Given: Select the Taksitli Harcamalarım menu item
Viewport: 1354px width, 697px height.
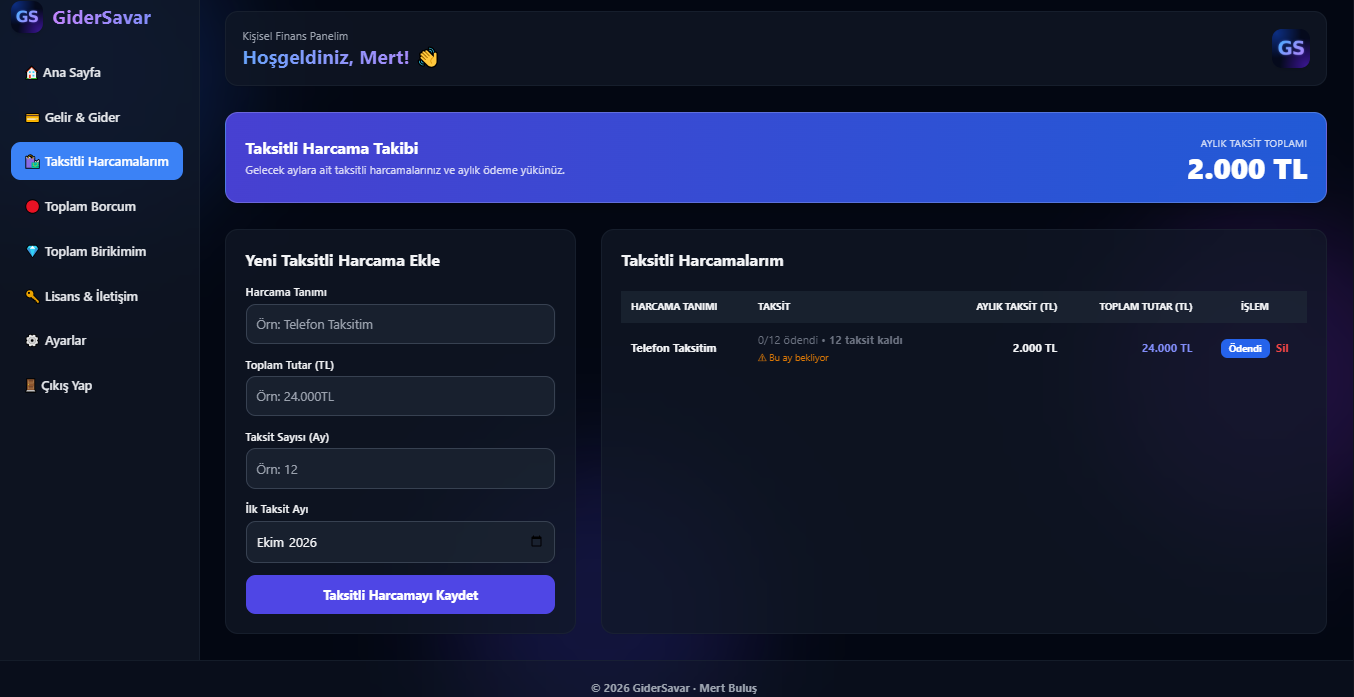Looking at the screenshot, I should (x=97, y=161).
